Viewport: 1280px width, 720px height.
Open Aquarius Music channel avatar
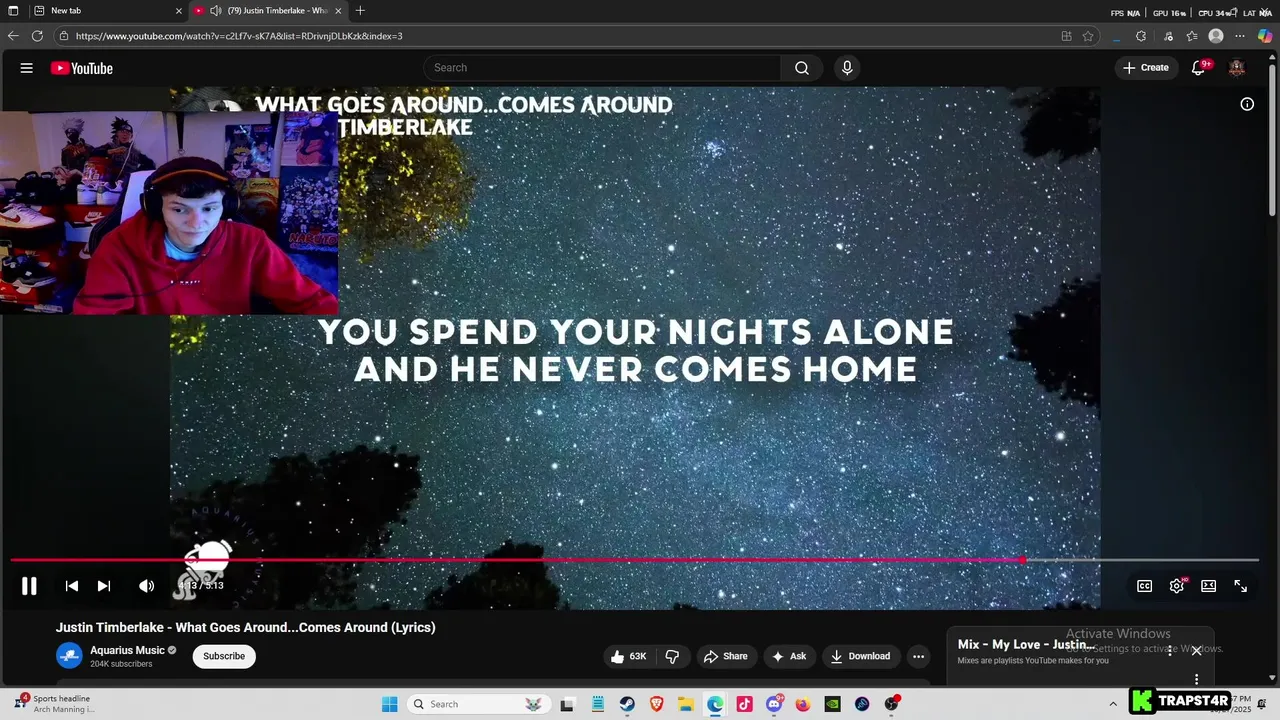pyautogui.click(x=69, y=656)
